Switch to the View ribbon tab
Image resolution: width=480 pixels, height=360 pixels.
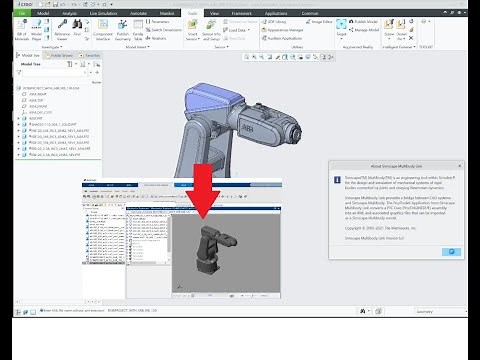point(214,13)
